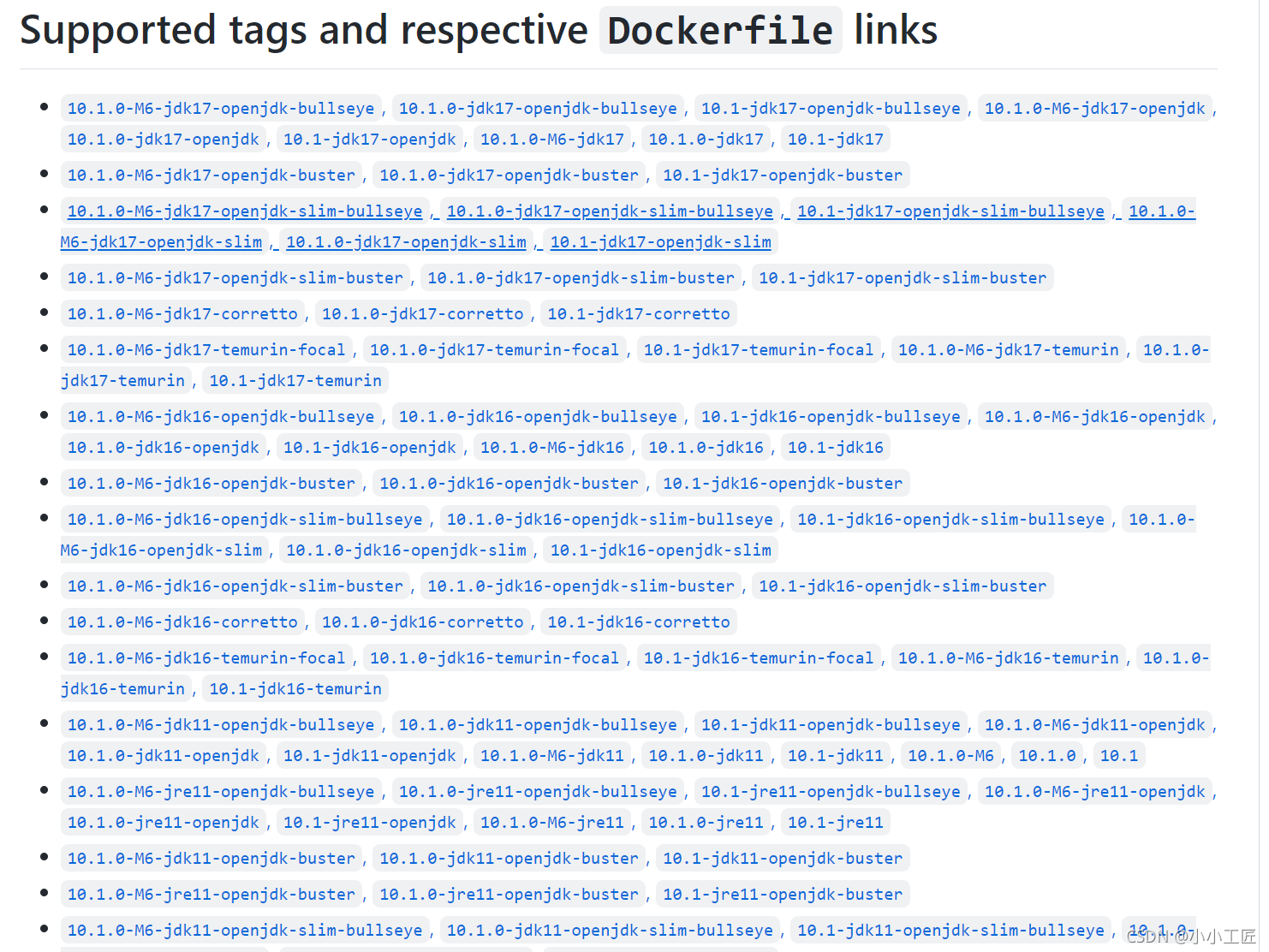Screen dimensions: 1269x952
Task: Open the 10.1.0-jdk17-openjdk-buster Dockerfile link
Action: point(509,176)
